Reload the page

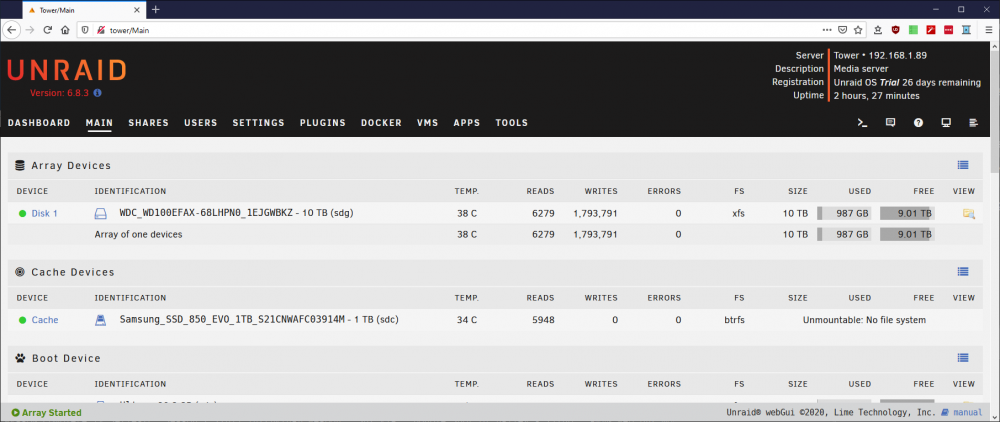click(x=47, y=29)
